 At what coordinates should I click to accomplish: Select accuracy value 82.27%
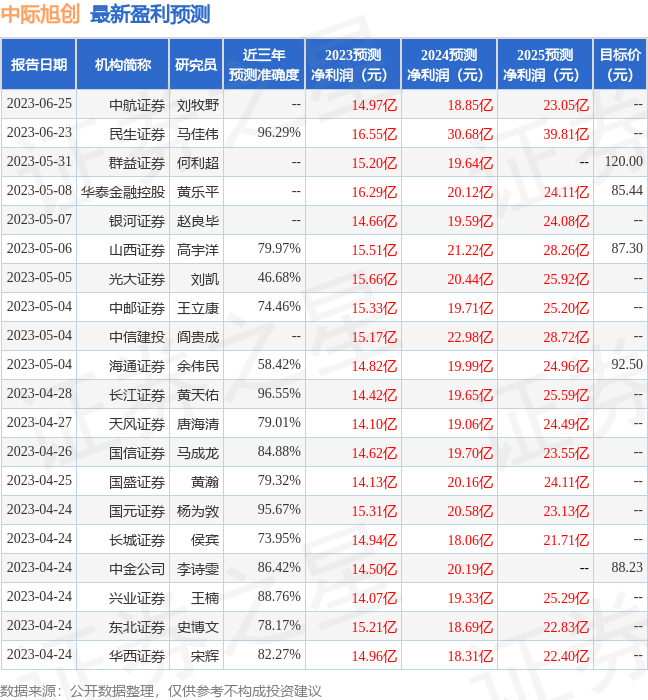[279, 654]
